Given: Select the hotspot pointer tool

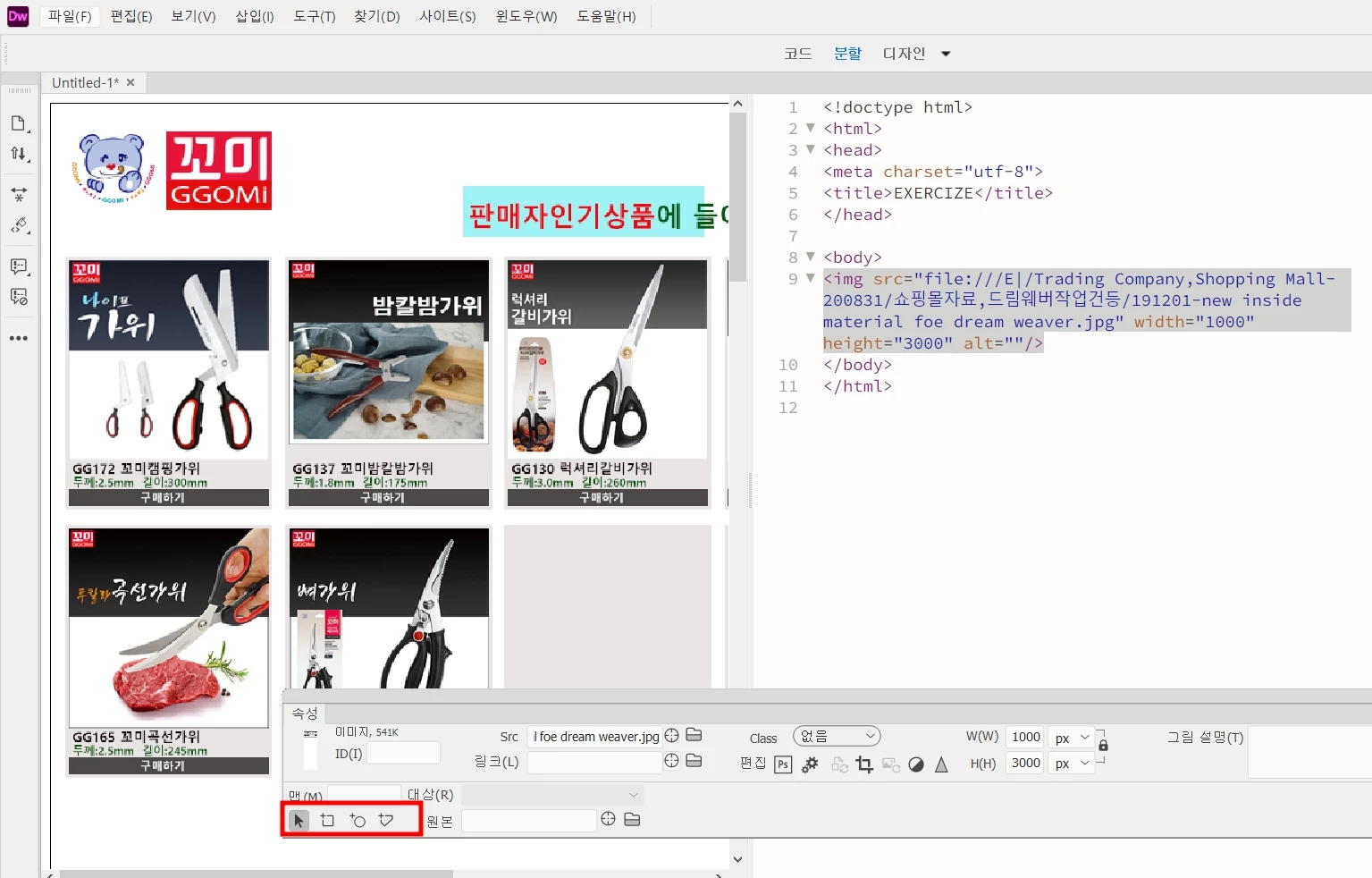Looking at the screenshot, I should [299, 820].
